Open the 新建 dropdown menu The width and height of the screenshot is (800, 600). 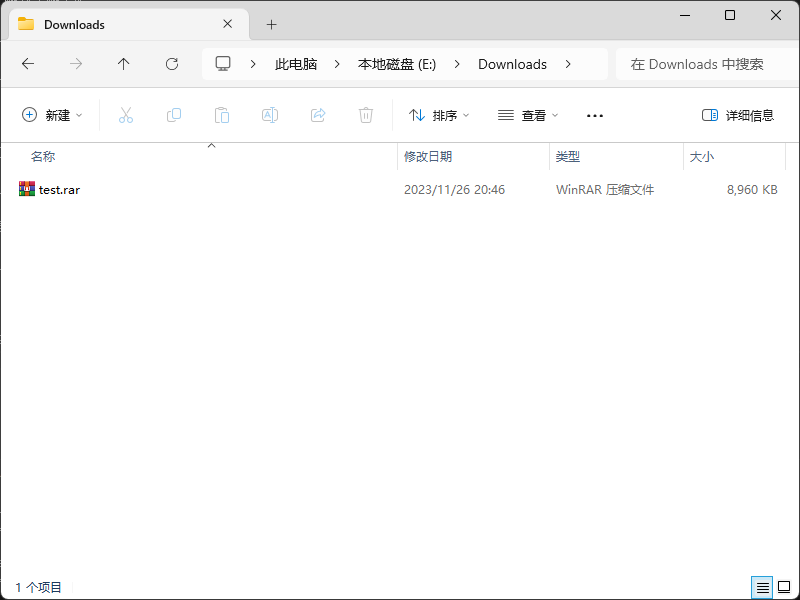(52, 115)
